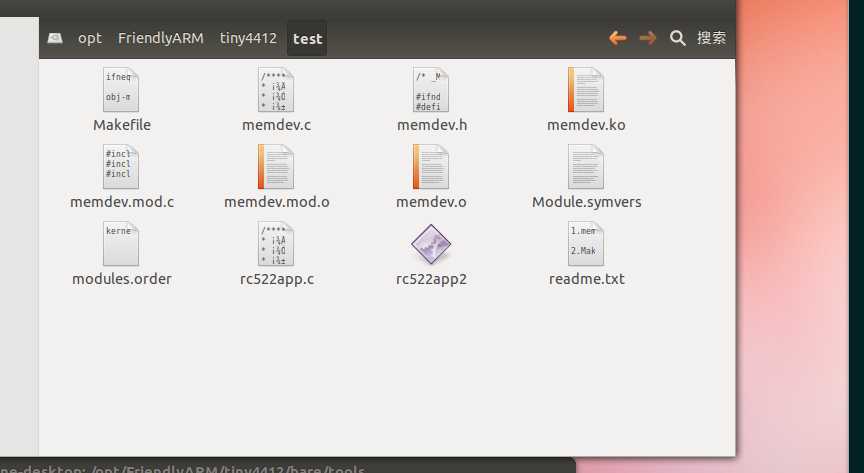Go forward with the right arrow
This screenshot has height=473, width=864.
(x=647, y=38)
